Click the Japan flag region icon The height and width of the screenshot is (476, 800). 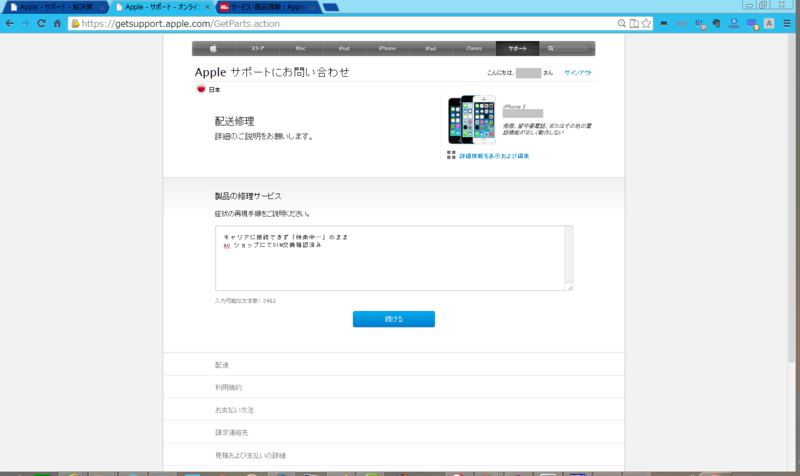click(x=201, y=89)
